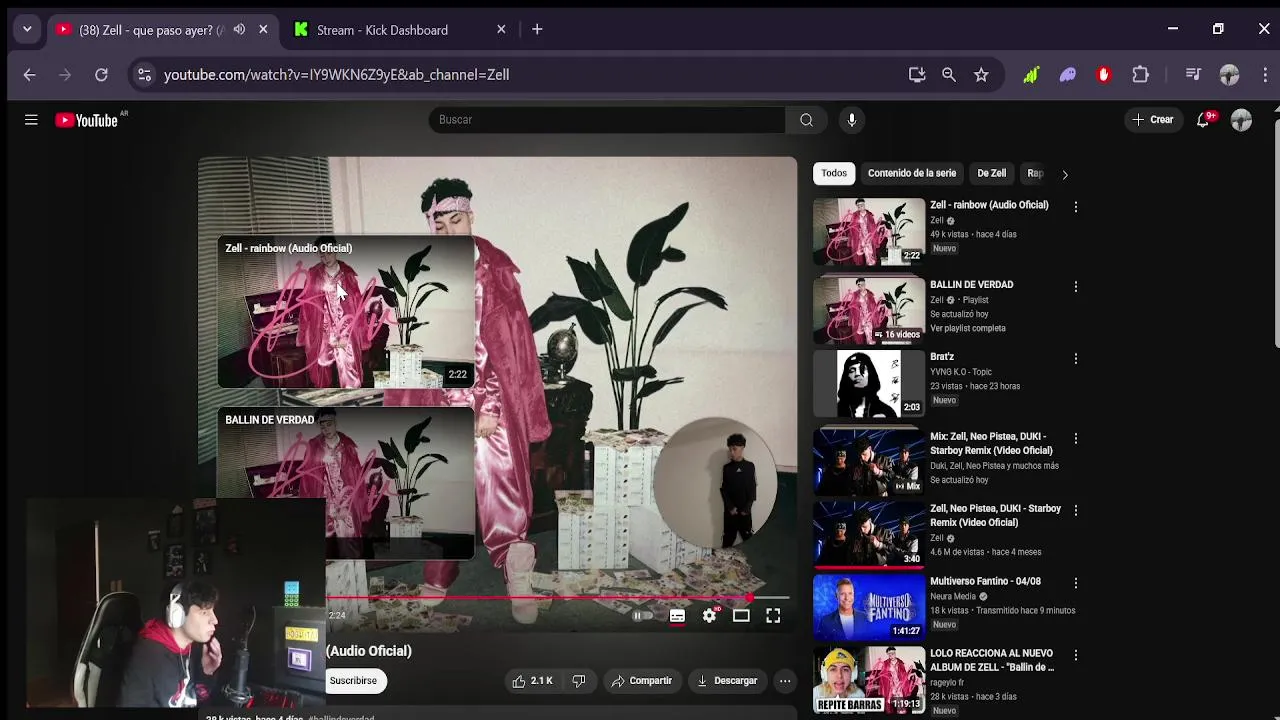Open the tab search dropdown arrow

pos(27,30)
